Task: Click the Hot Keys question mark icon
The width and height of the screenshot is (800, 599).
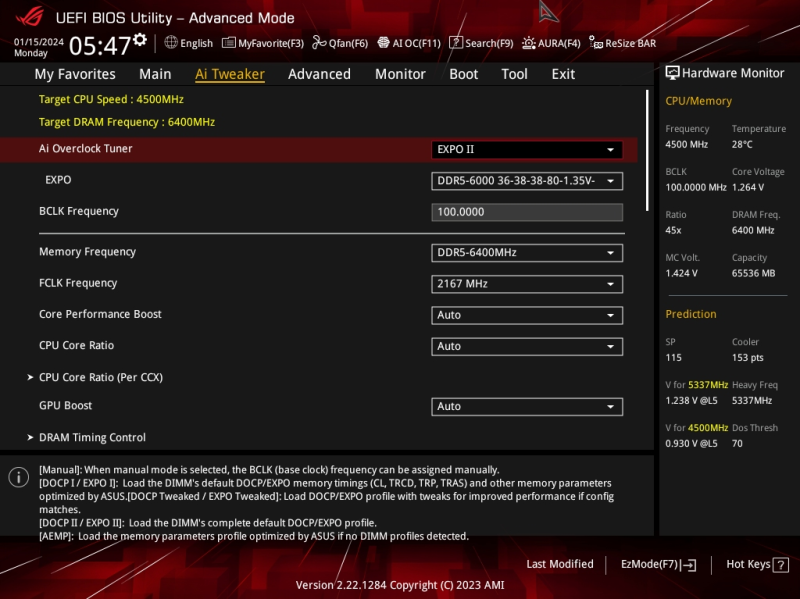Action: 781,565
